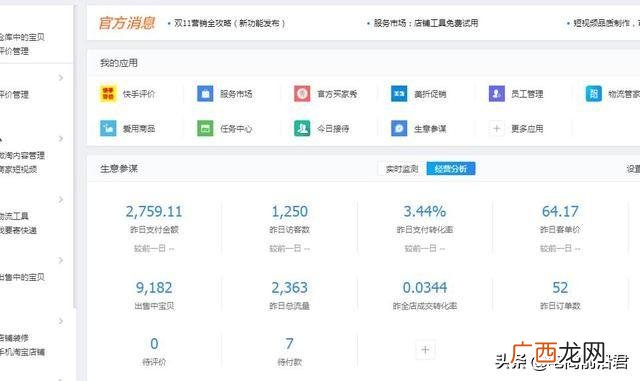Click the 官方消息 heading

pos(127,23)
